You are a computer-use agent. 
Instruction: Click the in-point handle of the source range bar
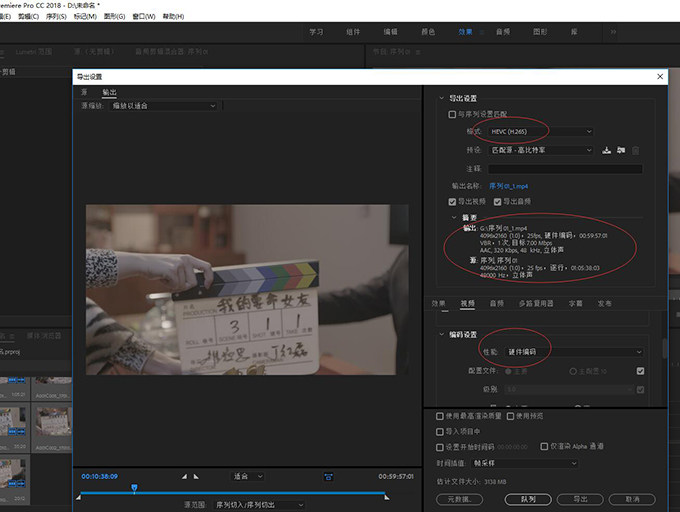tap(78, 497)
